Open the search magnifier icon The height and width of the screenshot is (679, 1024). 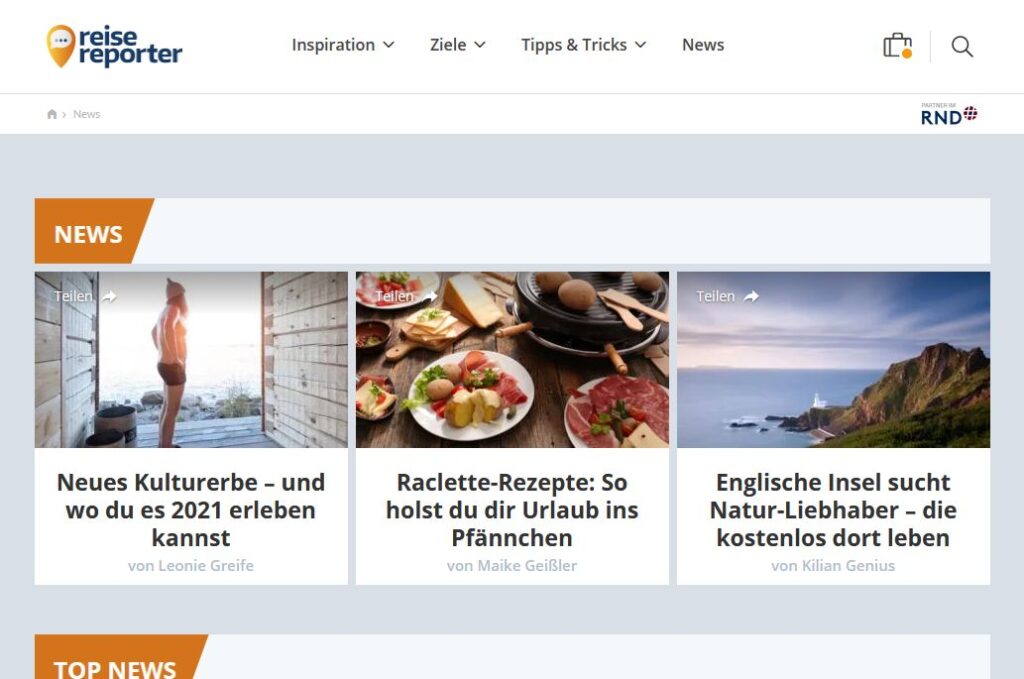click(x=962, y=46)
